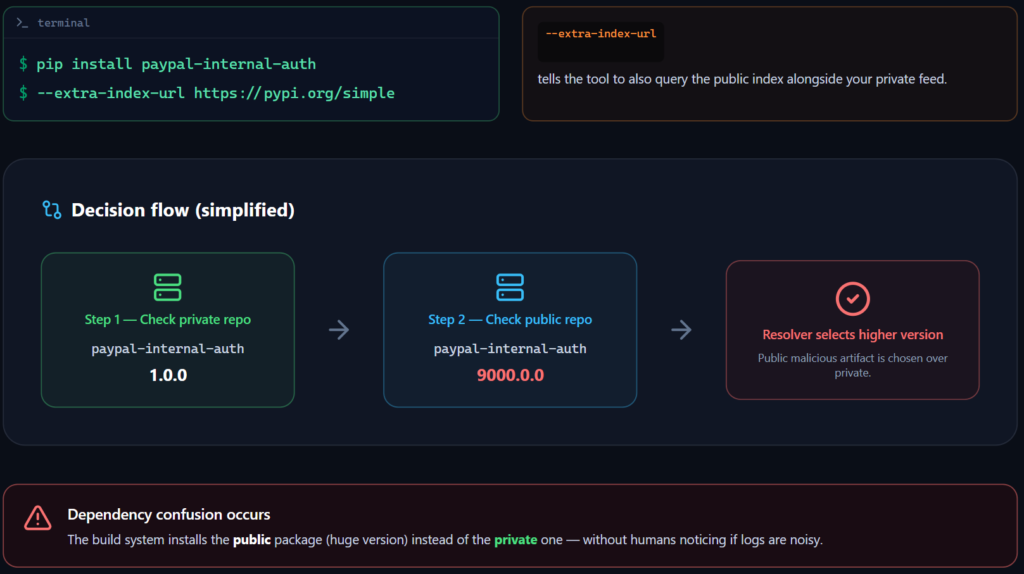
Task: Click the Decision flow branch icon
Action: tap(52, 210)
